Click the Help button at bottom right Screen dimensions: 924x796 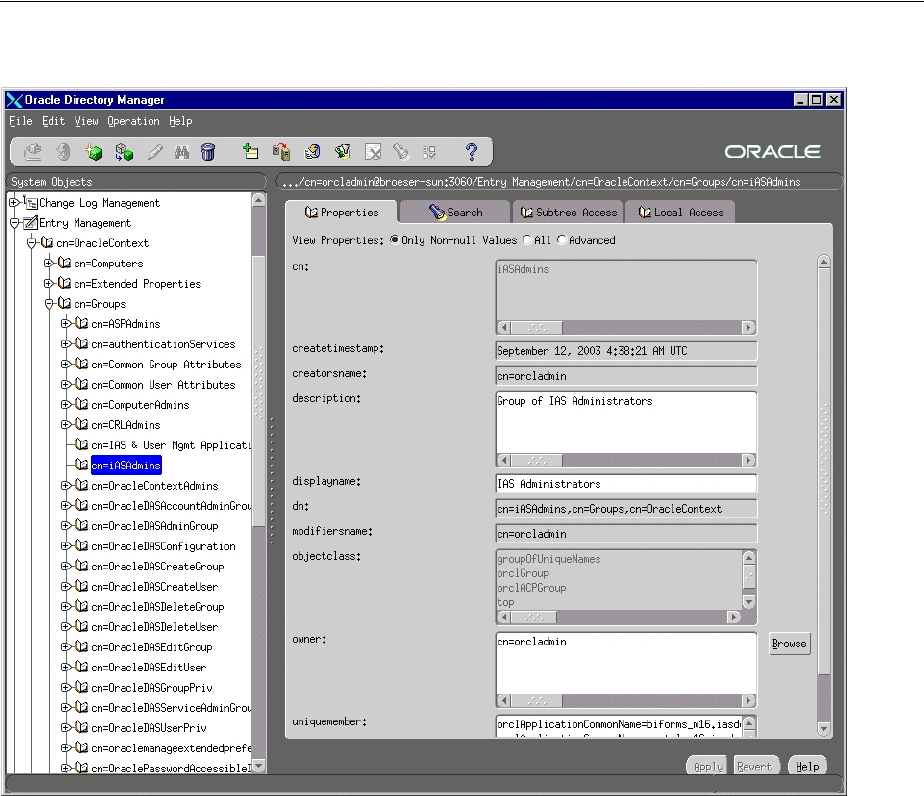(808, 766)
